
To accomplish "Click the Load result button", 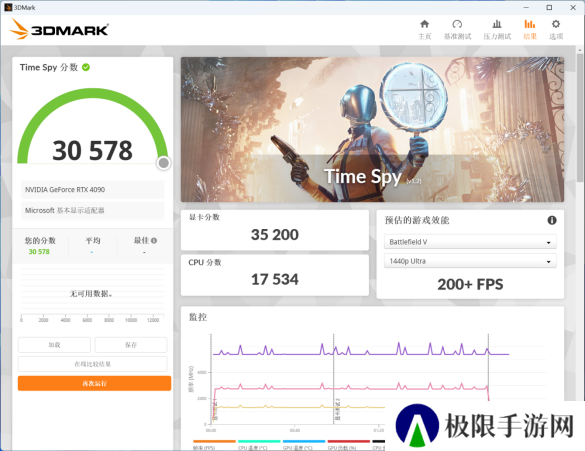I will point(54,345).
